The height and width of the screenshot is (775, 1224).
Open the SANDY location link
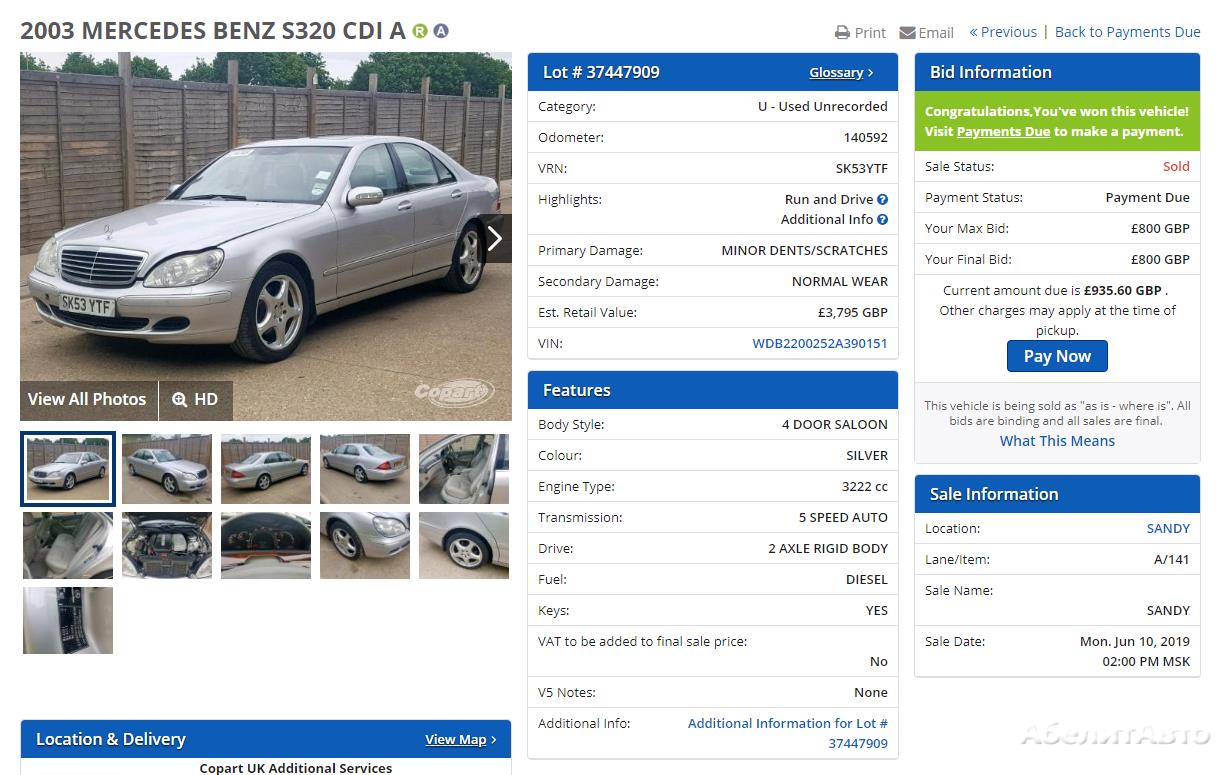(1168, 528)
